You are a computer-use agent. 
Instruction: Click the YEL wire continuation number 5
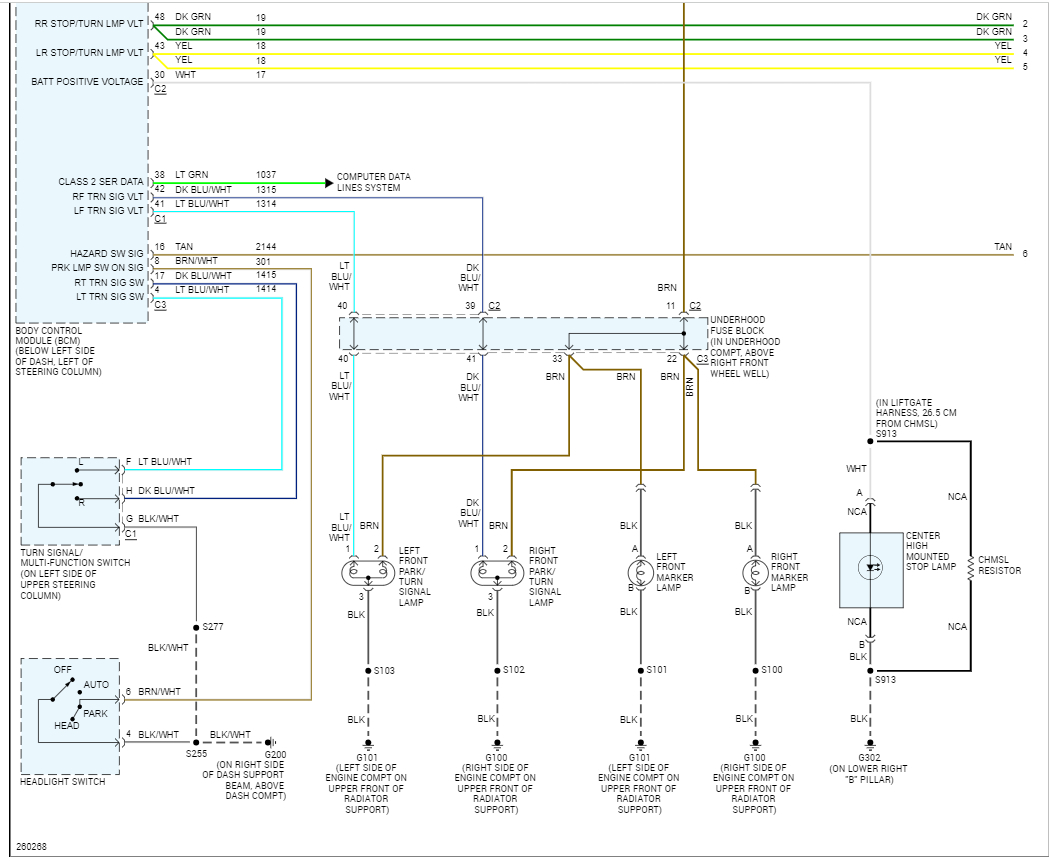[1024, 67]
